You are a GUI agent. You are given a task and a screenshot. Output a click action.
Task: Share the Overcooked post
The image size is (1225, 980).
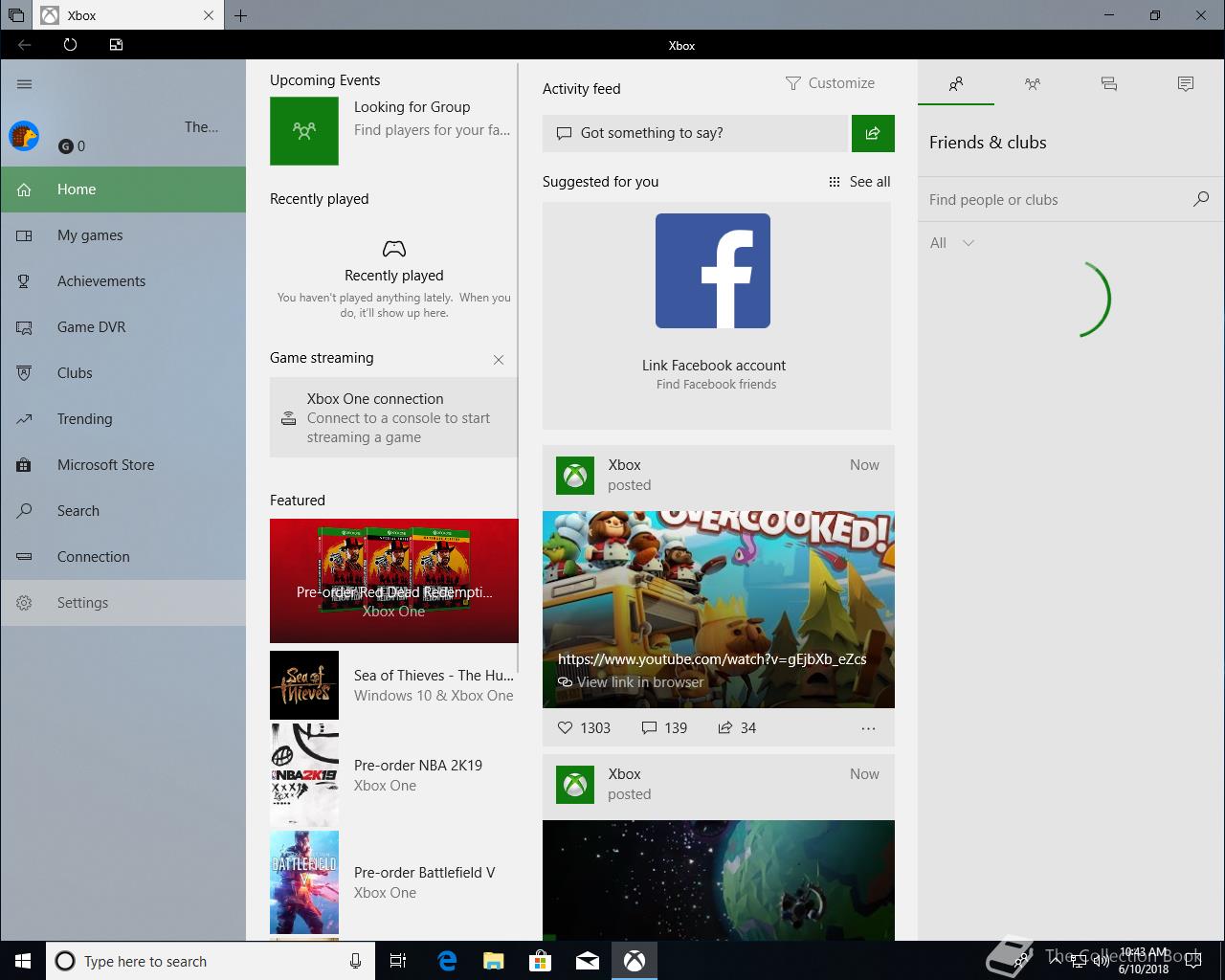(737, 728)
